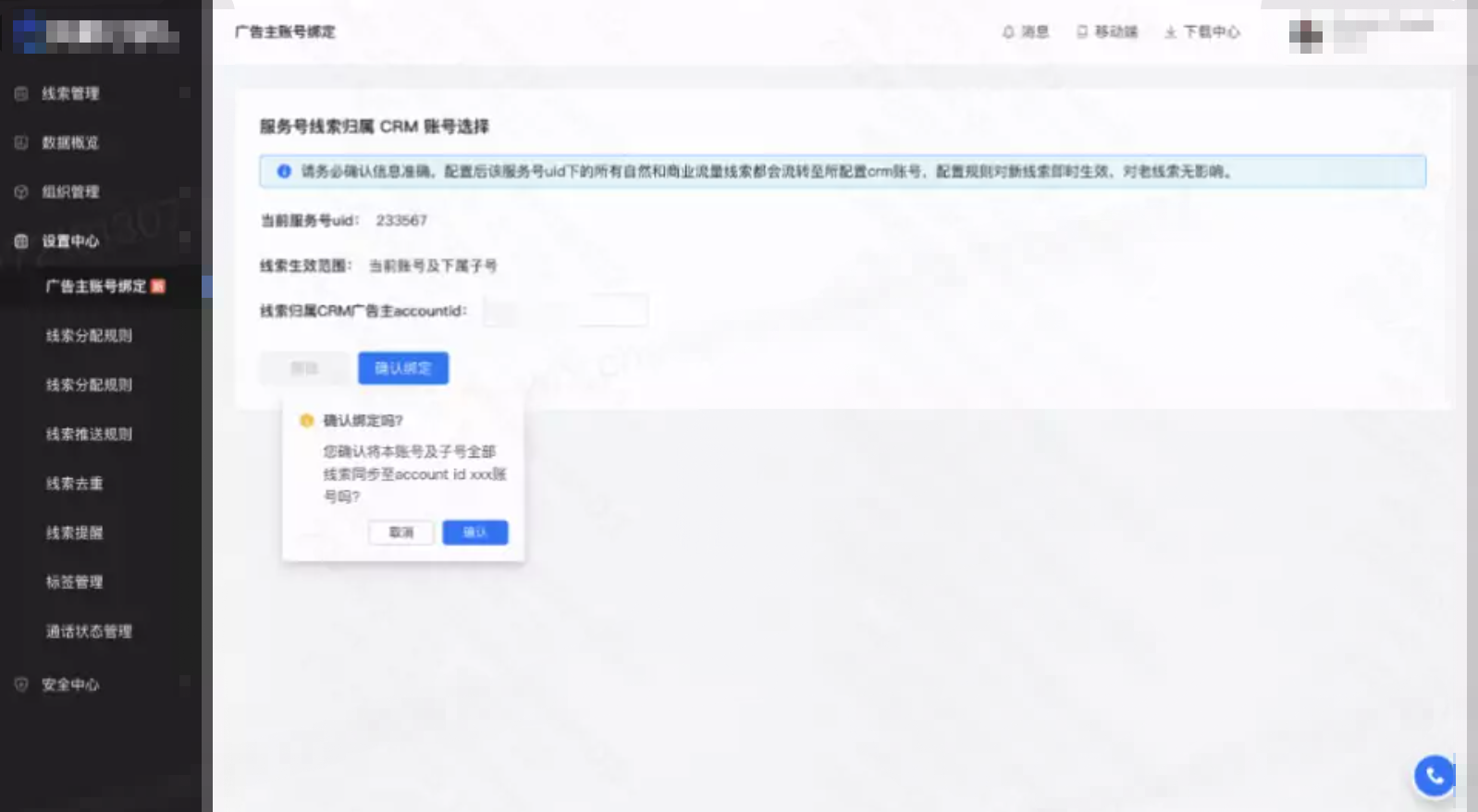Click the 移动端 link in the header
This screenshot has width=1478, height=812.
click(x=1116, y=31)
